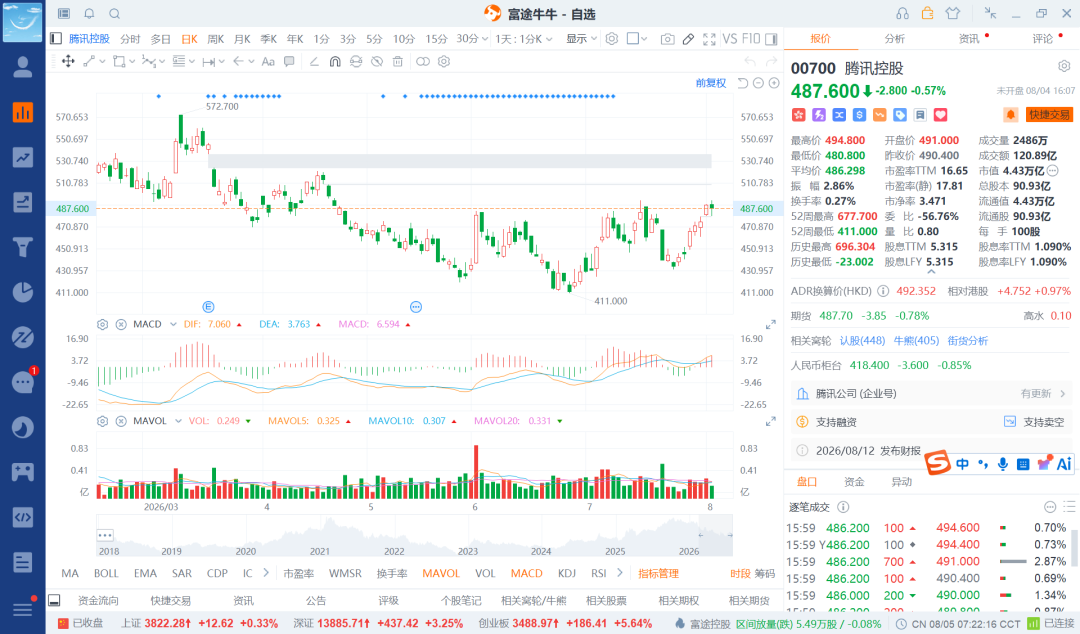Toggle the right side panel icon
This screenshot has width=1080, height=634.
(x=771, y=39)
